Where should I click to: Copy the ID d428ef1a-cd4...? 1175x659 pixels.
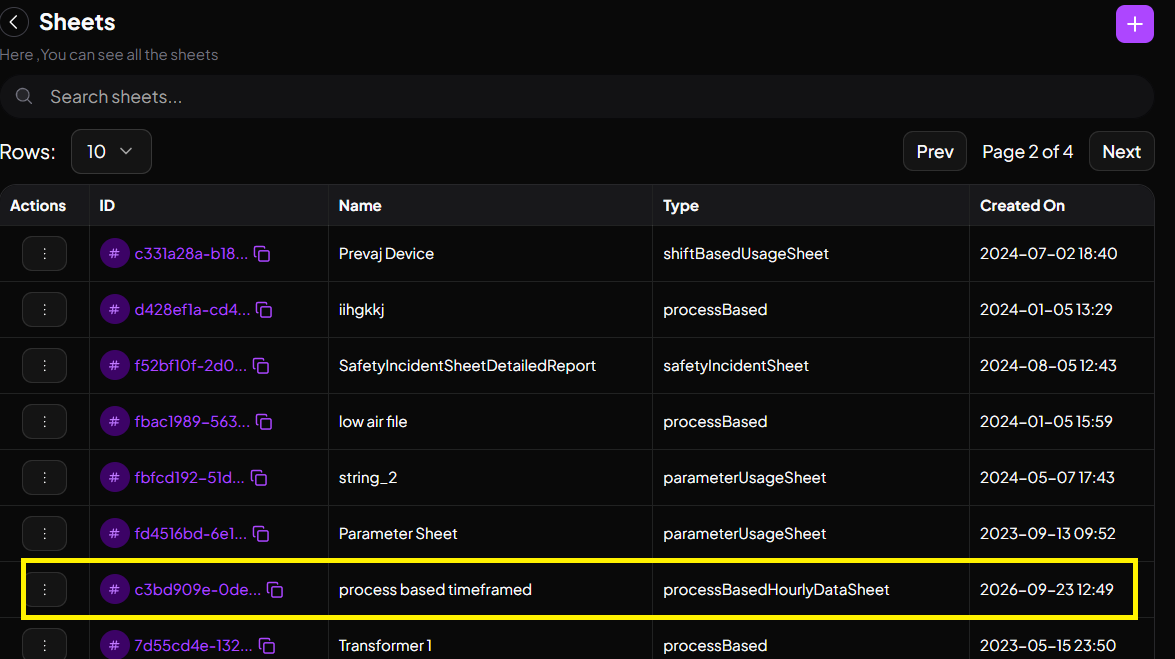click(264, 310)
